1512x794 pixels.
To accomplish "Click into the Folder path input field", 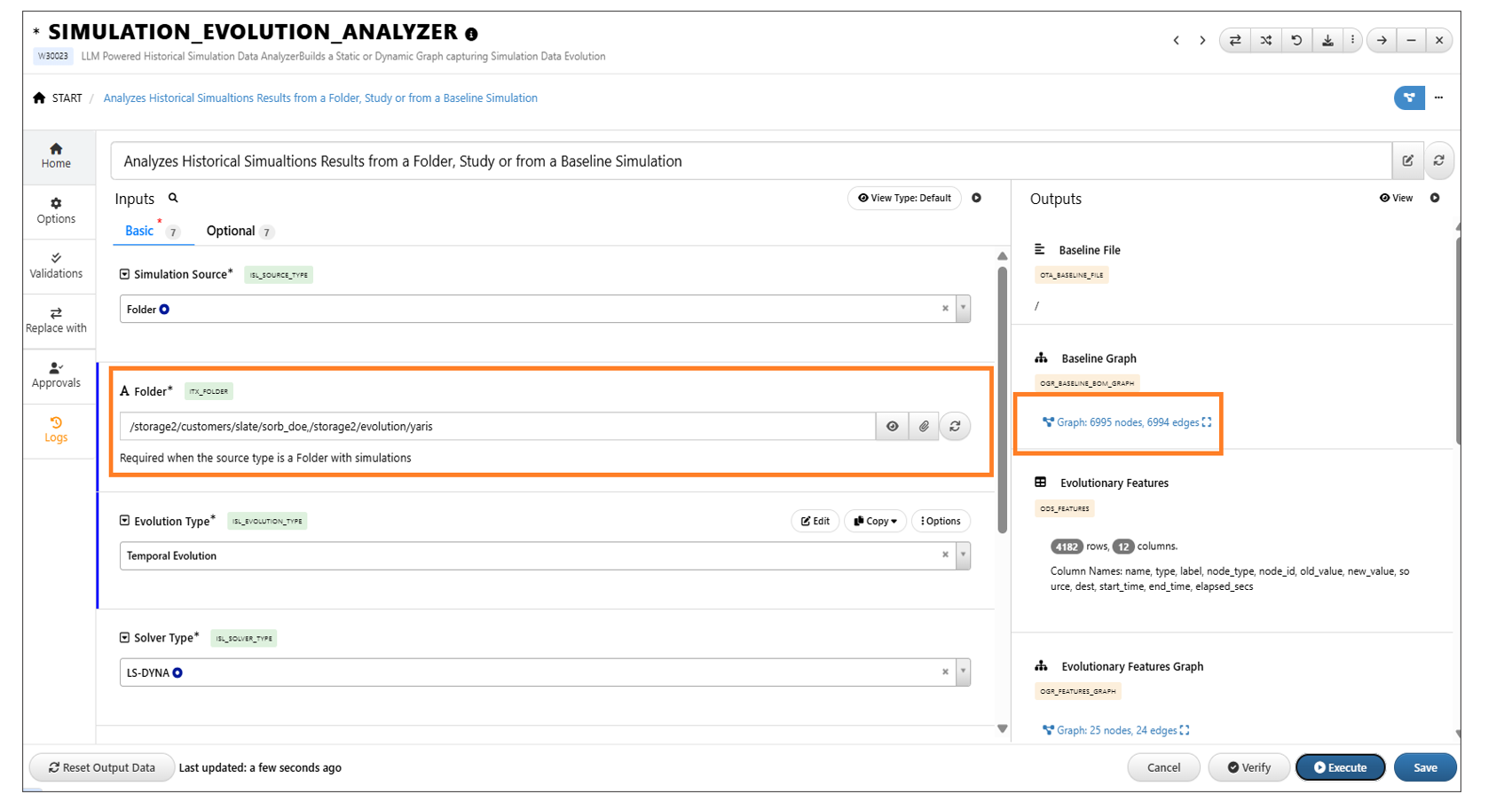I will click(497, 427).
